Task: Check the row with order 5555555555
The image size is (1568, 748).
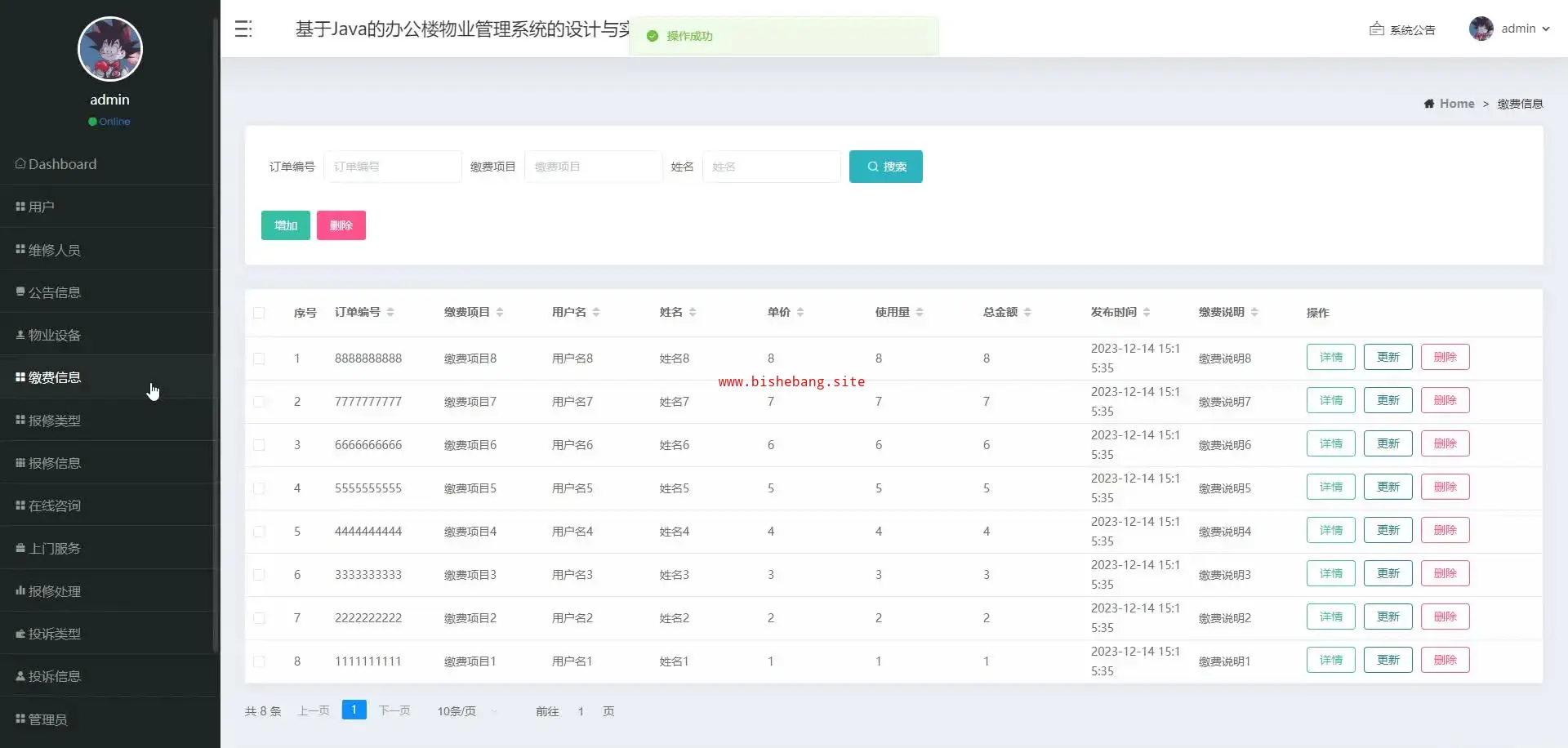Action: (259, 488)
